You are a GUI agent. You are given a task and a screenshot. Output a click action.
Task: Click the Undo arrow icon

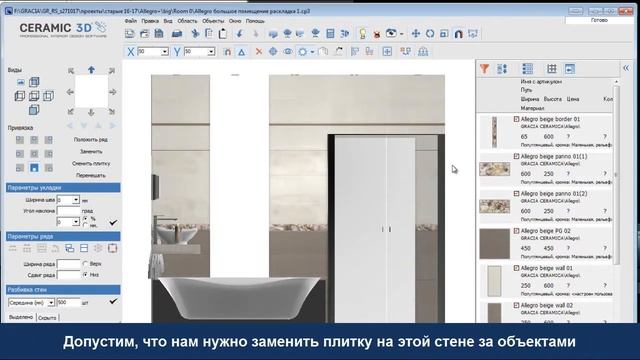240,34
